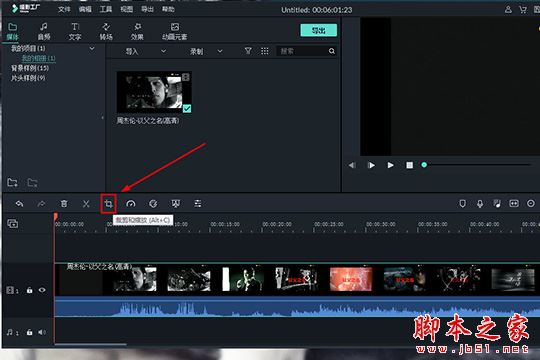Image resolution: width=540 pixels, height=360 pixels.
Task: Expand the 录制 record dropdown
Action: [220, 51]
